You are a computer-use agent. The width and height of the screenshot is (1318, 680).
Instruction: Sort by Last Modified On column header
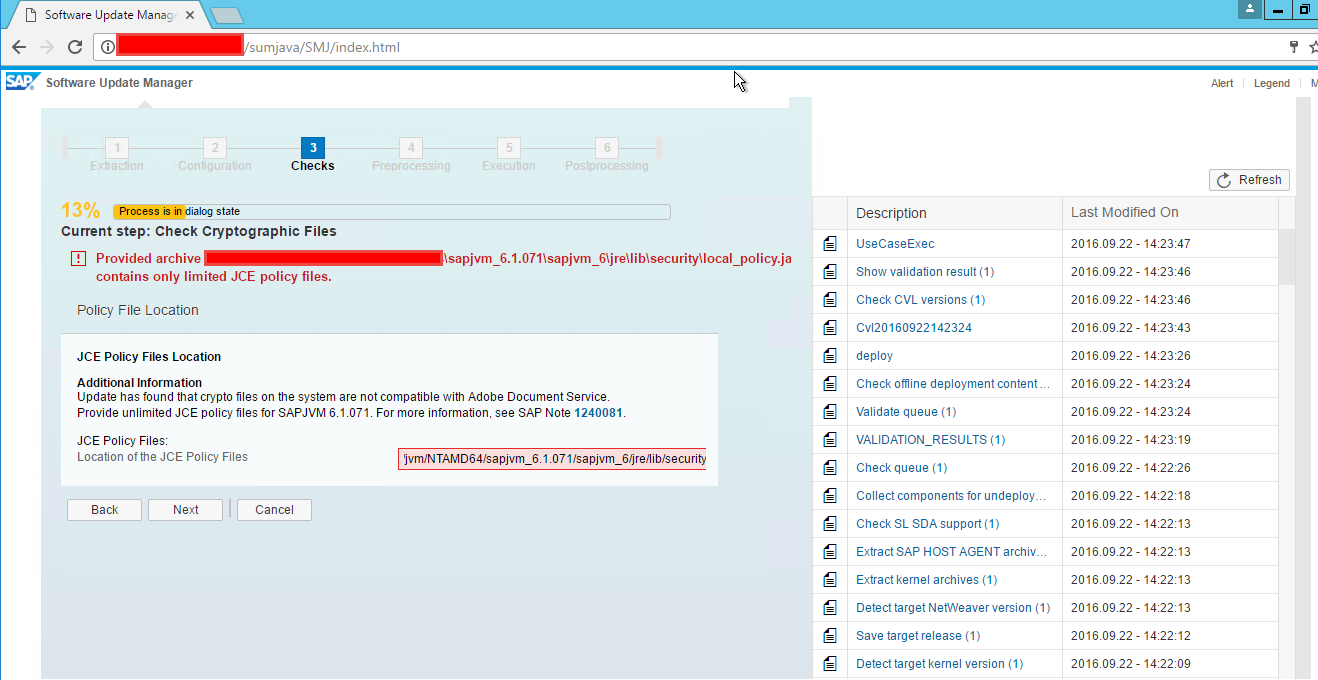(x=1170, y=213)
